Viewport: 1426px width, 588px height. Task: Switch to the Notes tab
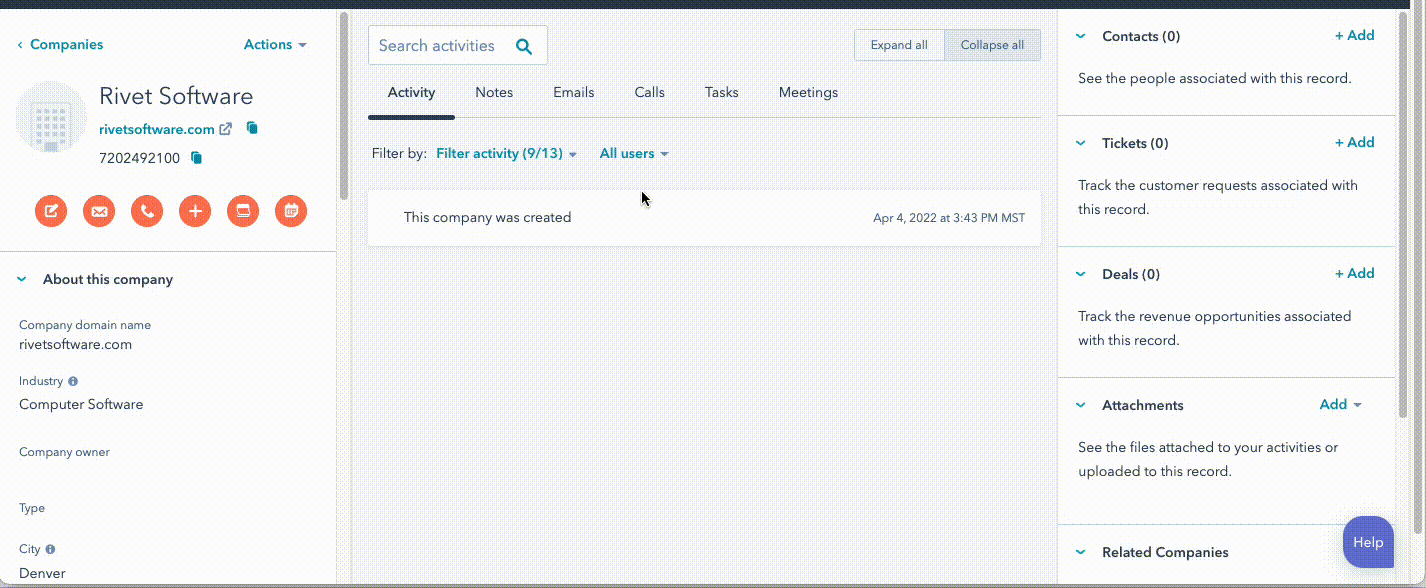click(494, 92)
